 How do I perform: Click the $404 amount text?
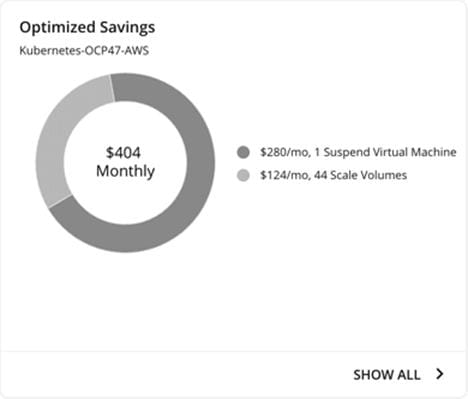point(123,153)
